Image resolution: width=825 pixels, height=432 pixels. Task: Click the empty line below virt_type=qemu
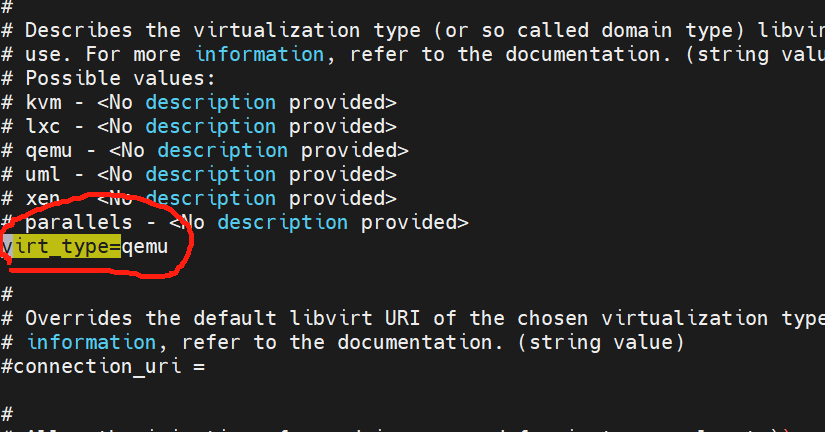pyautogui.click(x=412, y=270)
